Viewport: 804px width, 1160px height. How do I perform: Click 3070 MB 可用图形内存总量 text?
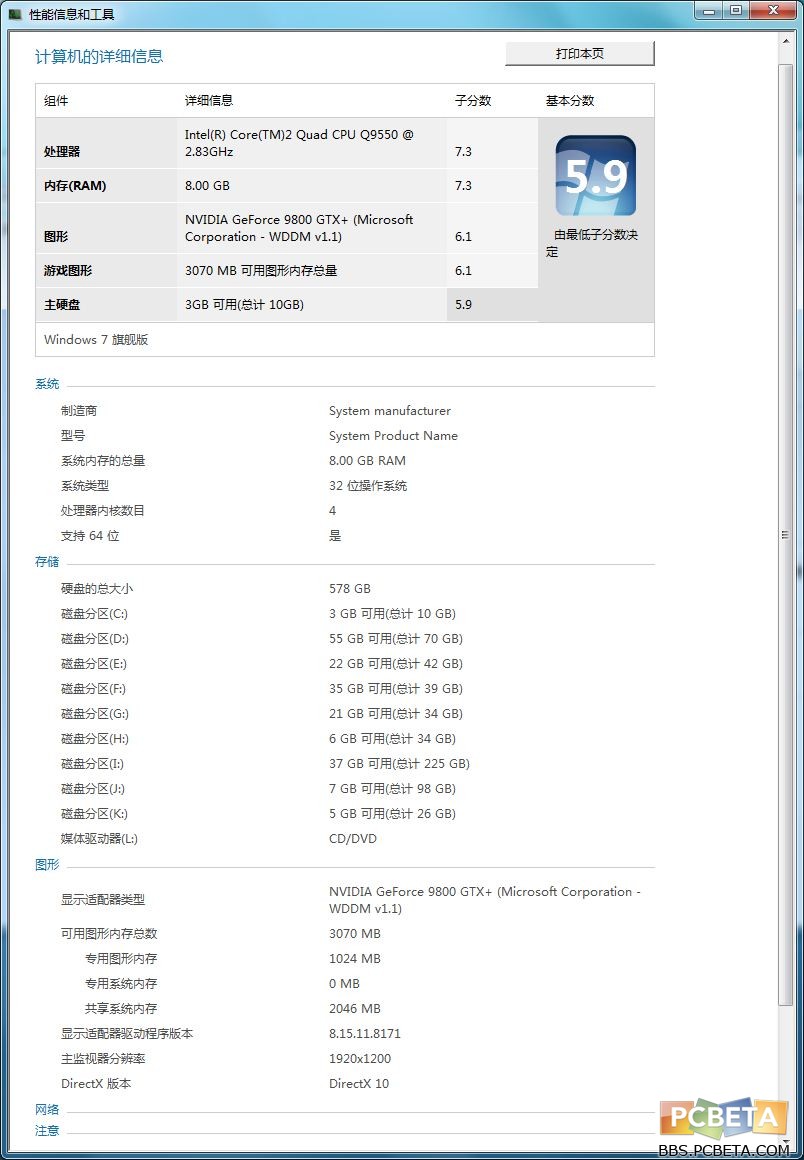[x=261, y=271]
